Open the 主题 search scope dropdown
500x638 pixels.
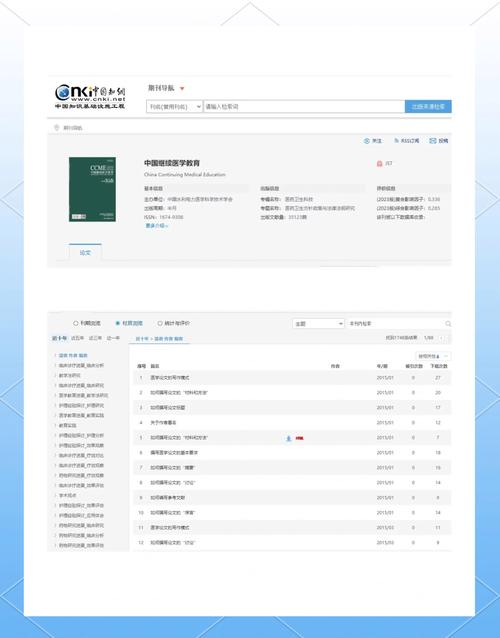(x=319, y=323)
